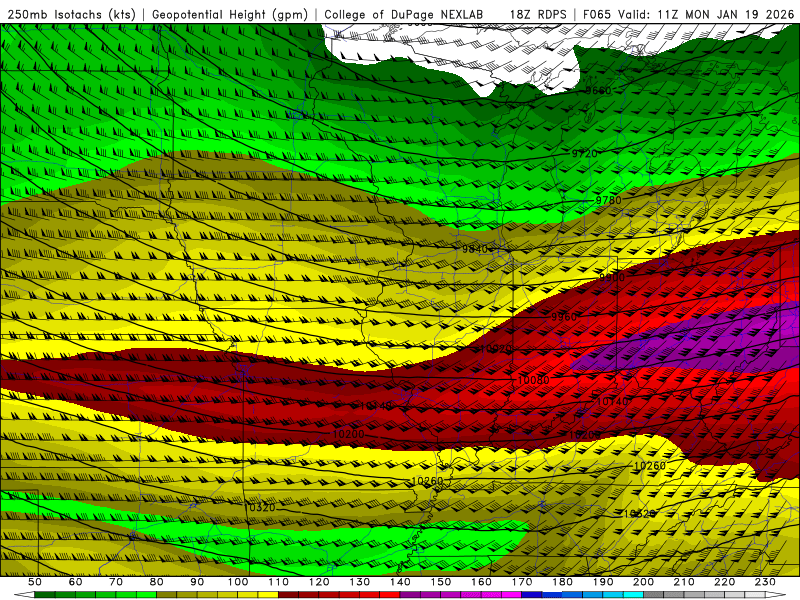Click the 190 value on the legend scale
This screenshot has width=800, height=600.
click(603, 582)
